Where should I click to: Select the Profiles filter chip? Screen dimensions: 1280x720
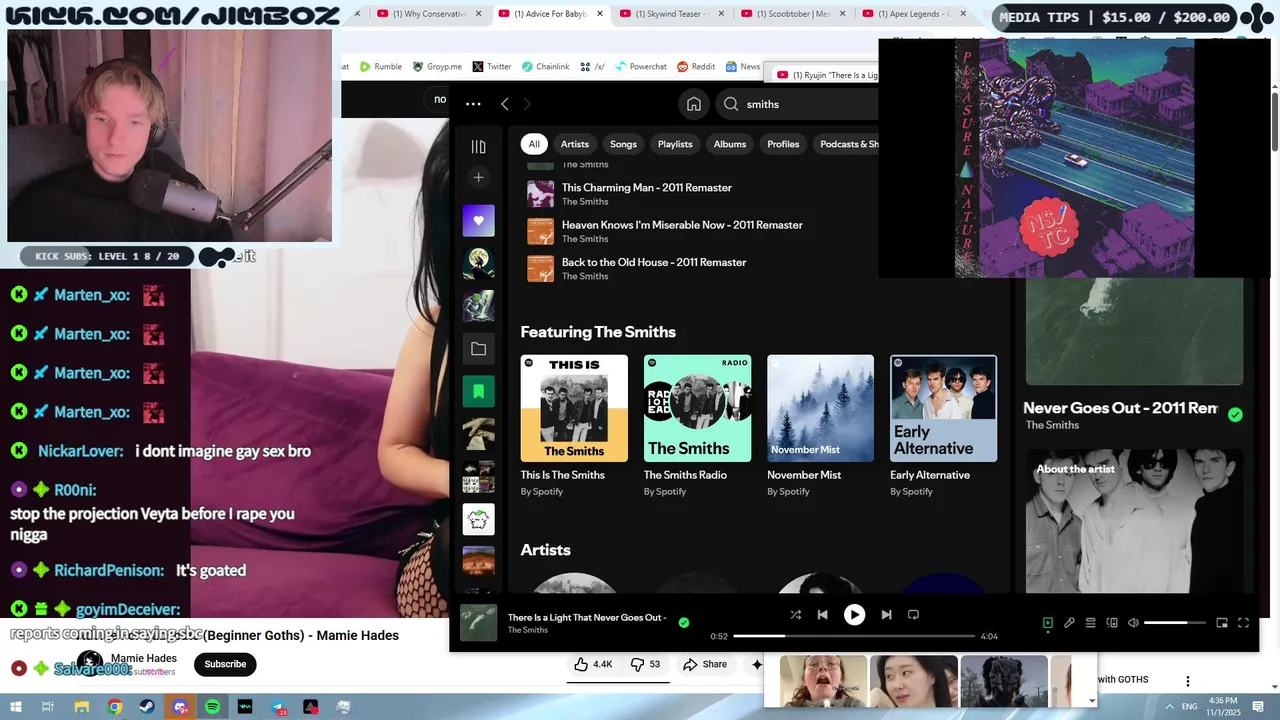pyautogui.click(x=783, y=144)
